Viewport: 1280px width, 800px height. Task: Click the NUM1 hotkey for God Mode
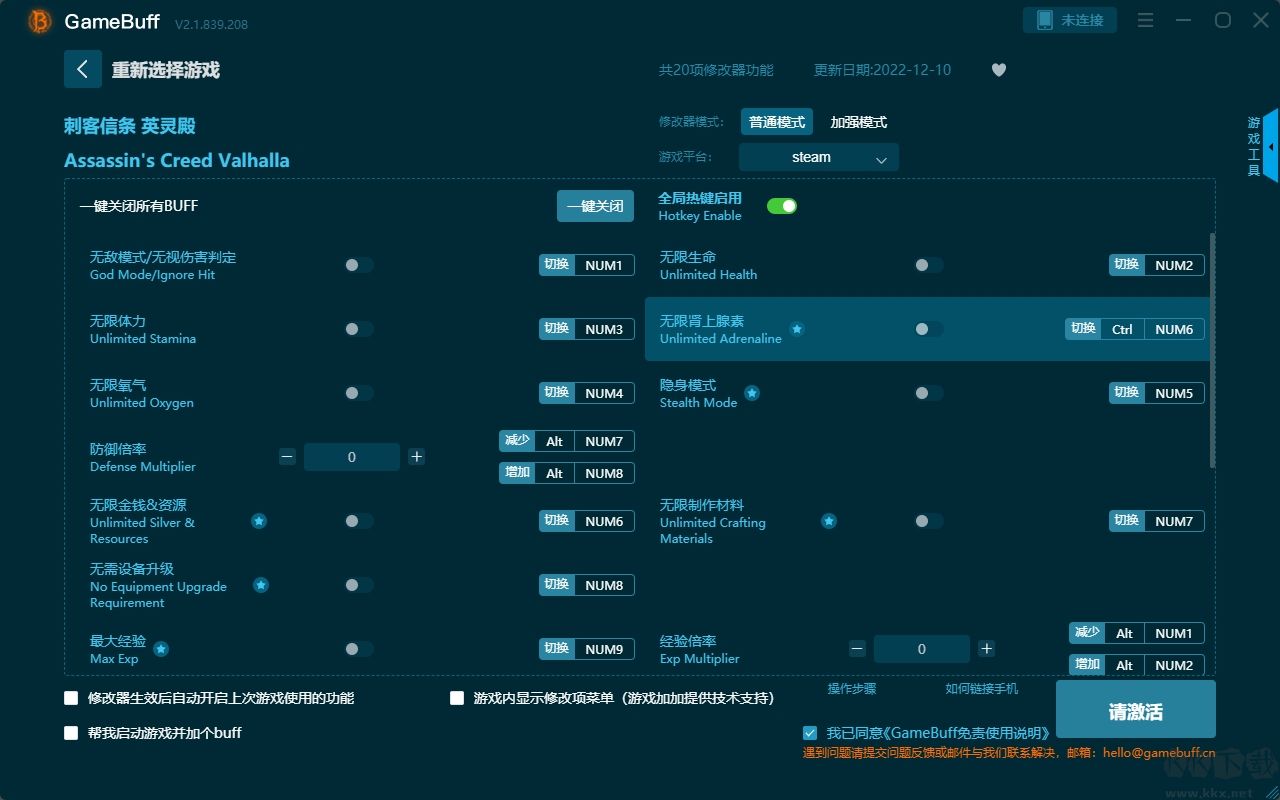[587, 265]
